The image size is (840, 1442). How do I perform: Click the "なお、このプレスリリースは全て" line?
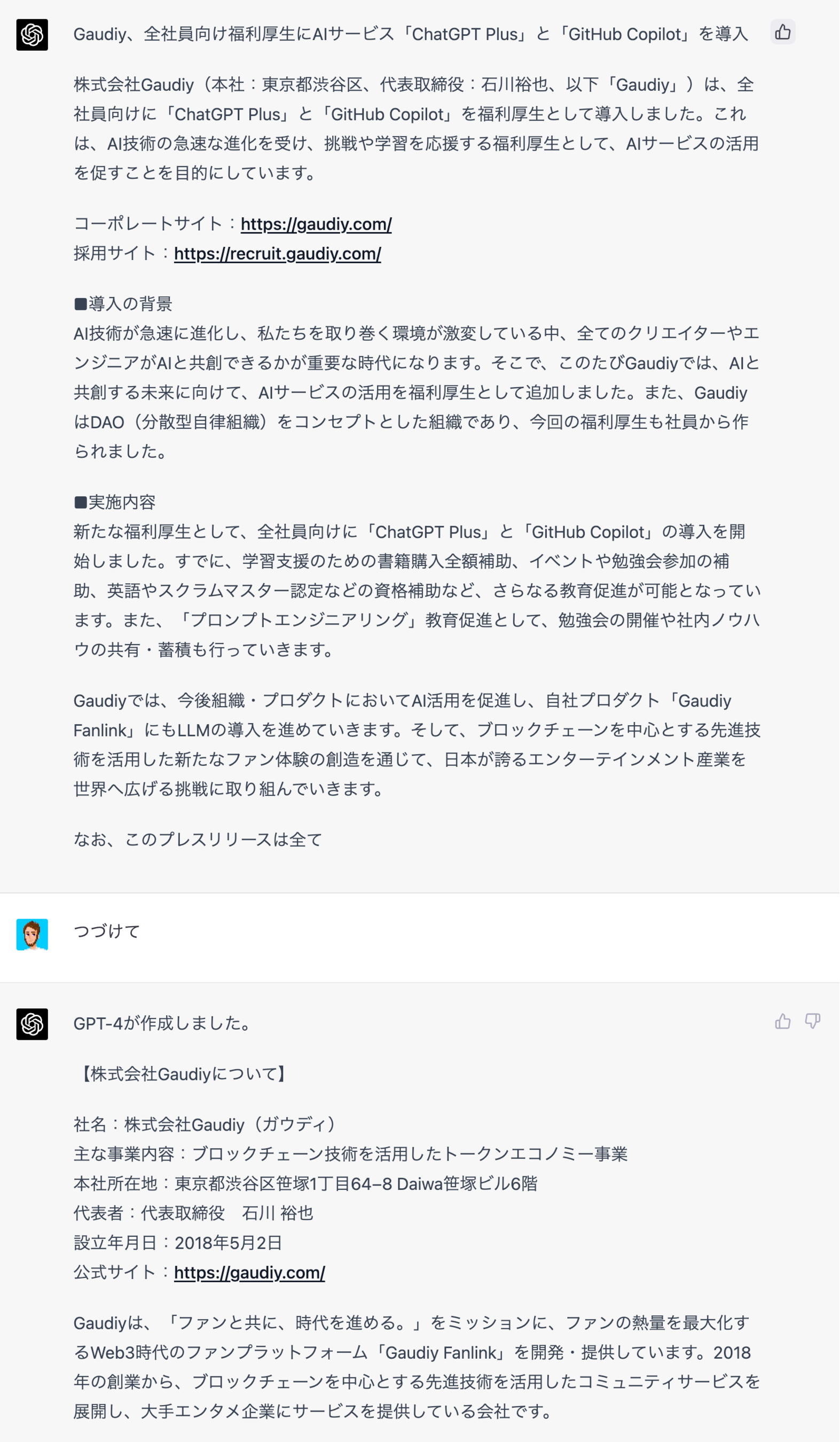pyautogui.click(x=198, y=840)
